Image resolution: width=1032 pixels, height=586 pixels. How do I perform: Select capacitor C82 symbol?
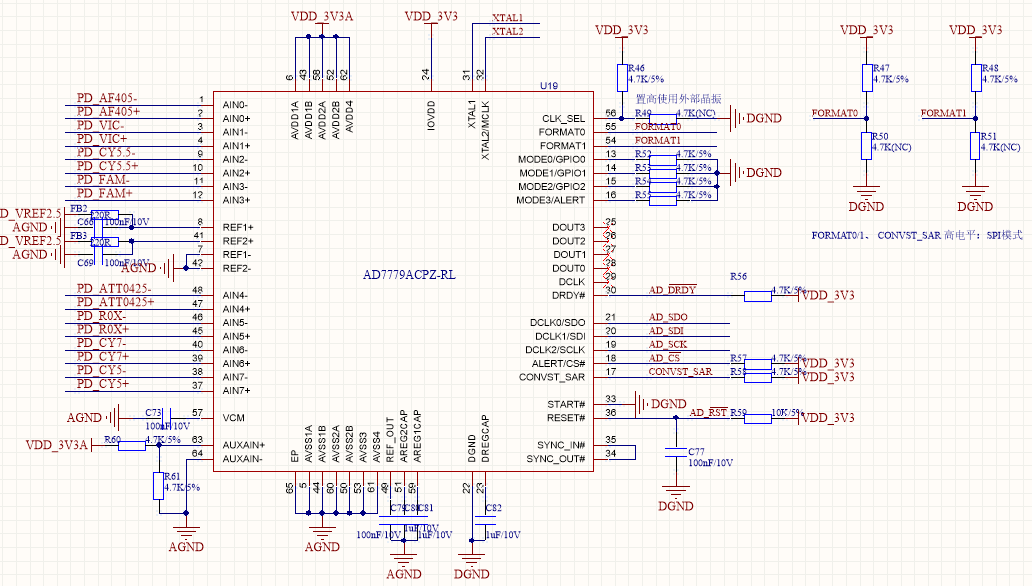485,519
